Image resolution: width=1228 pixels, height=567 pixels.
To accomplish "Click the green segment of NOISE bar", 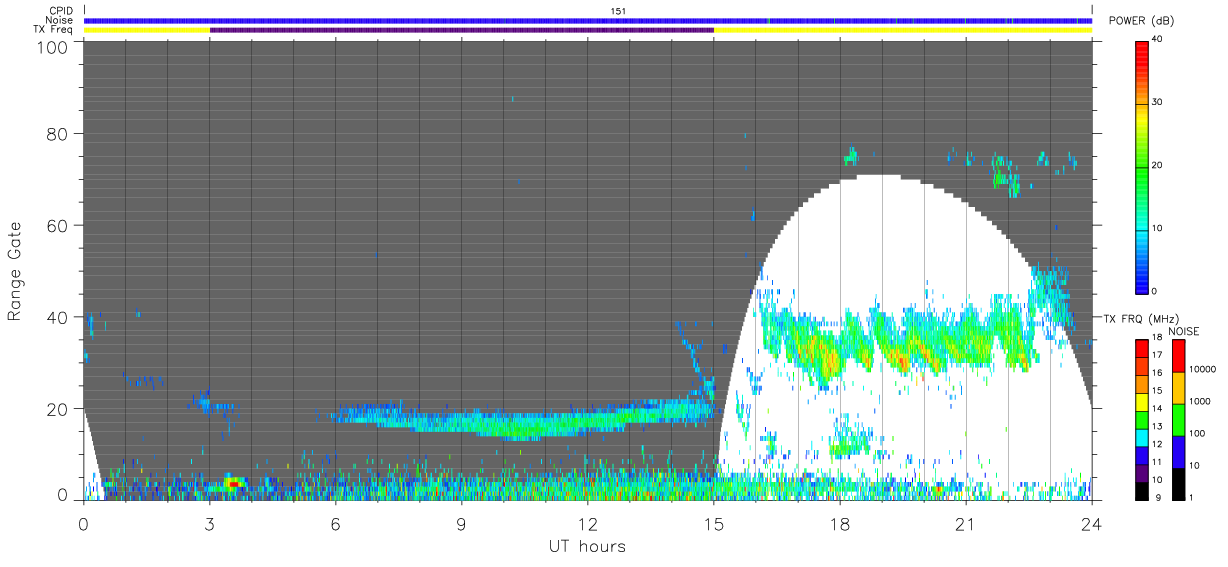I will pos(1178,419).
